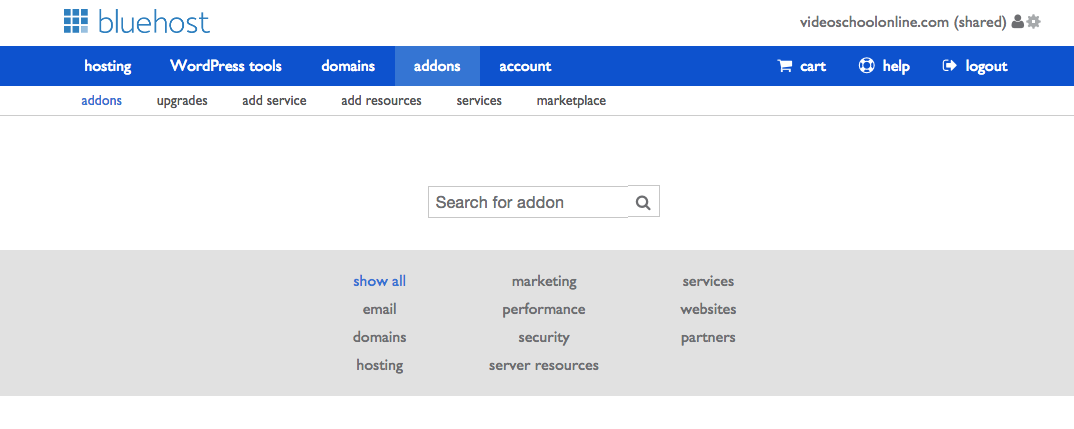
Task: Open the WordPress tools tab
Action: [x=226, y=66]
